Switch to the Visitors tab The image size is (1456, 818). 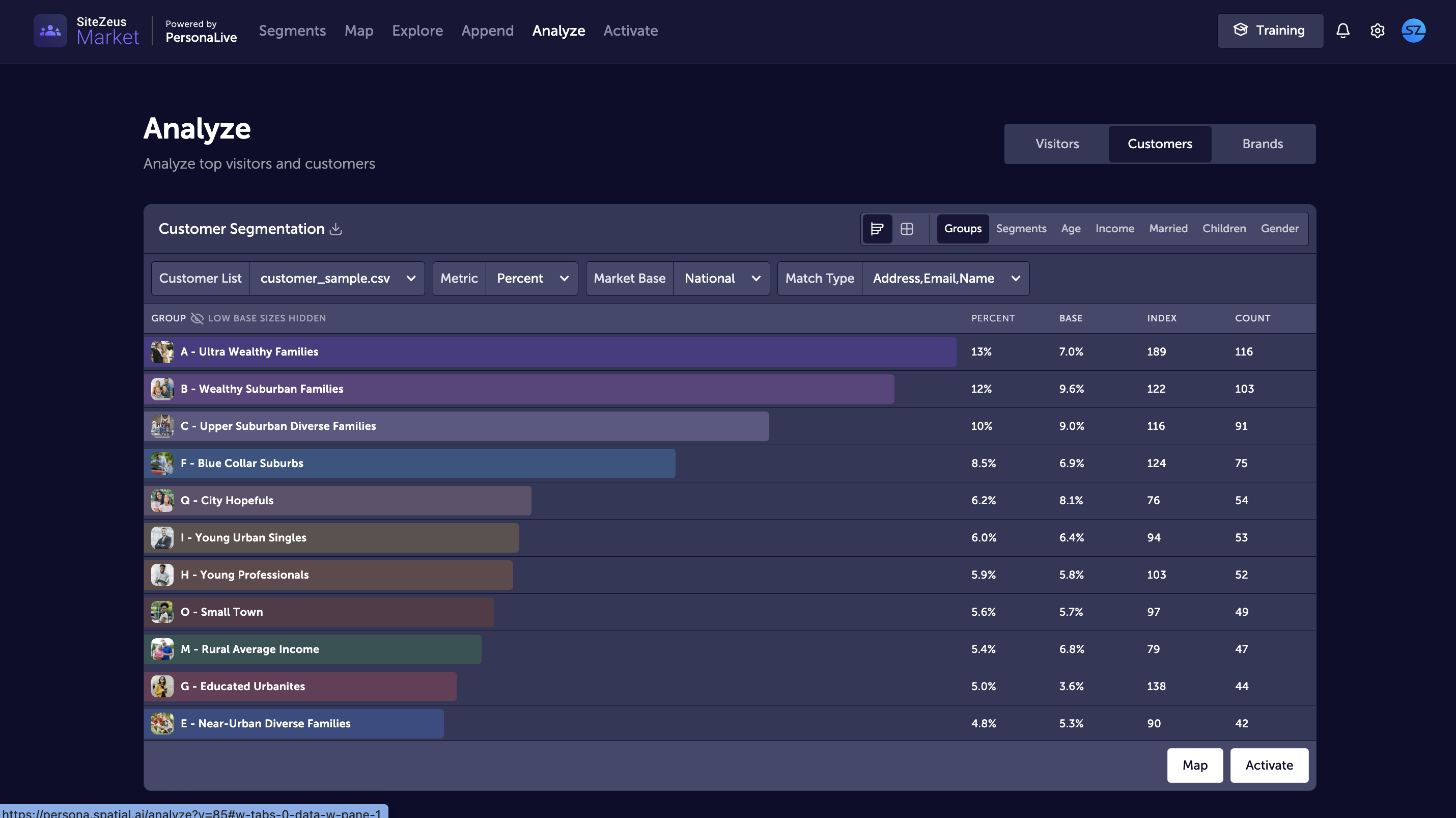pos(1056,144)
